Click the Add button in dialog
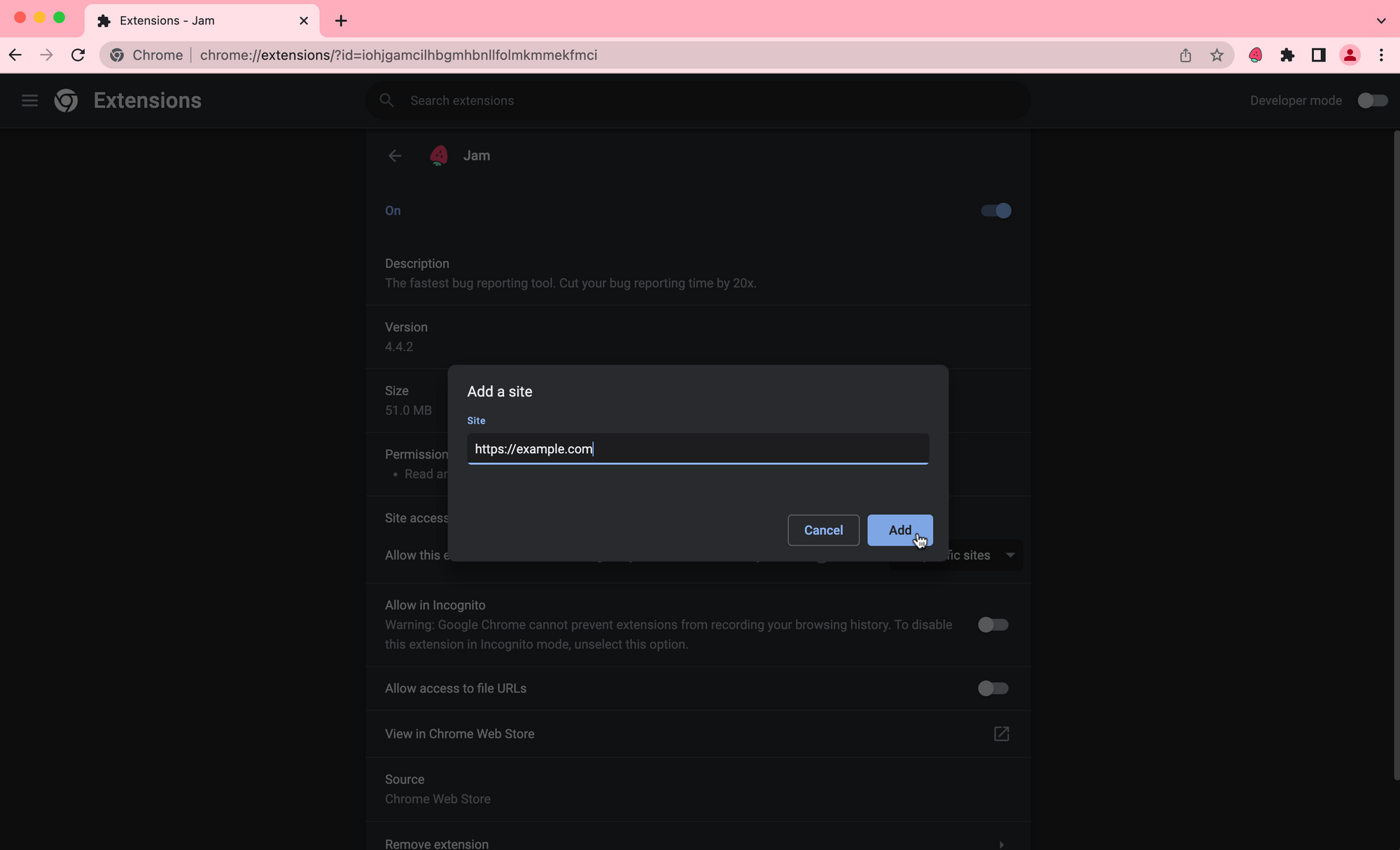The image size is (1400, 850). [x=899, y=530]
